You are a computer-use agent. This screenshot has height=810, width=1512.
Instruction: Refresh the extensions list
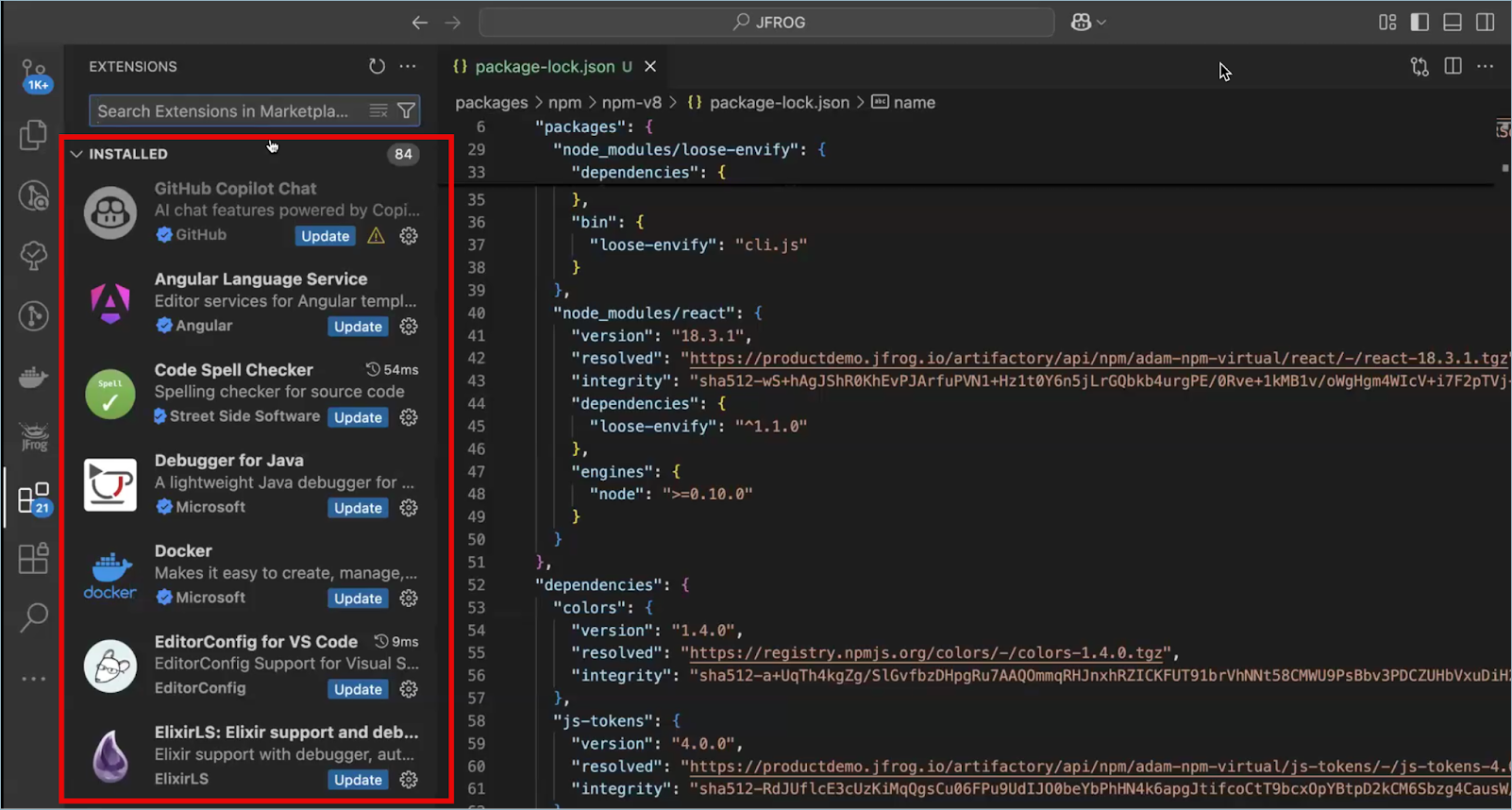point(377,66)
